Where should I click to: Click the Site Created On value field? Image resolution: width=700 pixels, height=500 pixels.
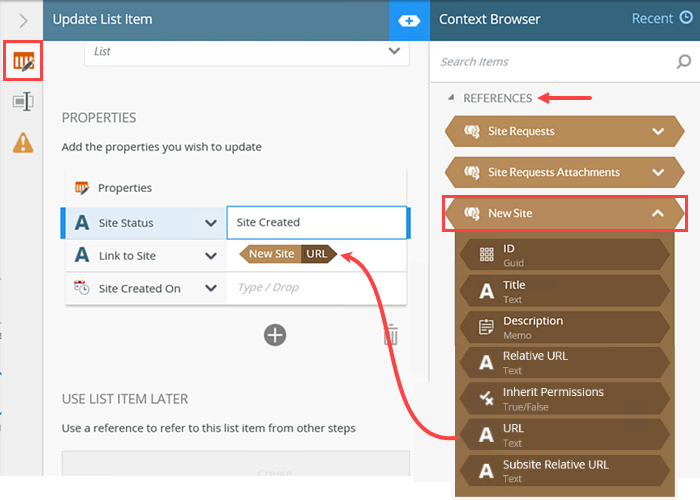[x=317, y=288]
